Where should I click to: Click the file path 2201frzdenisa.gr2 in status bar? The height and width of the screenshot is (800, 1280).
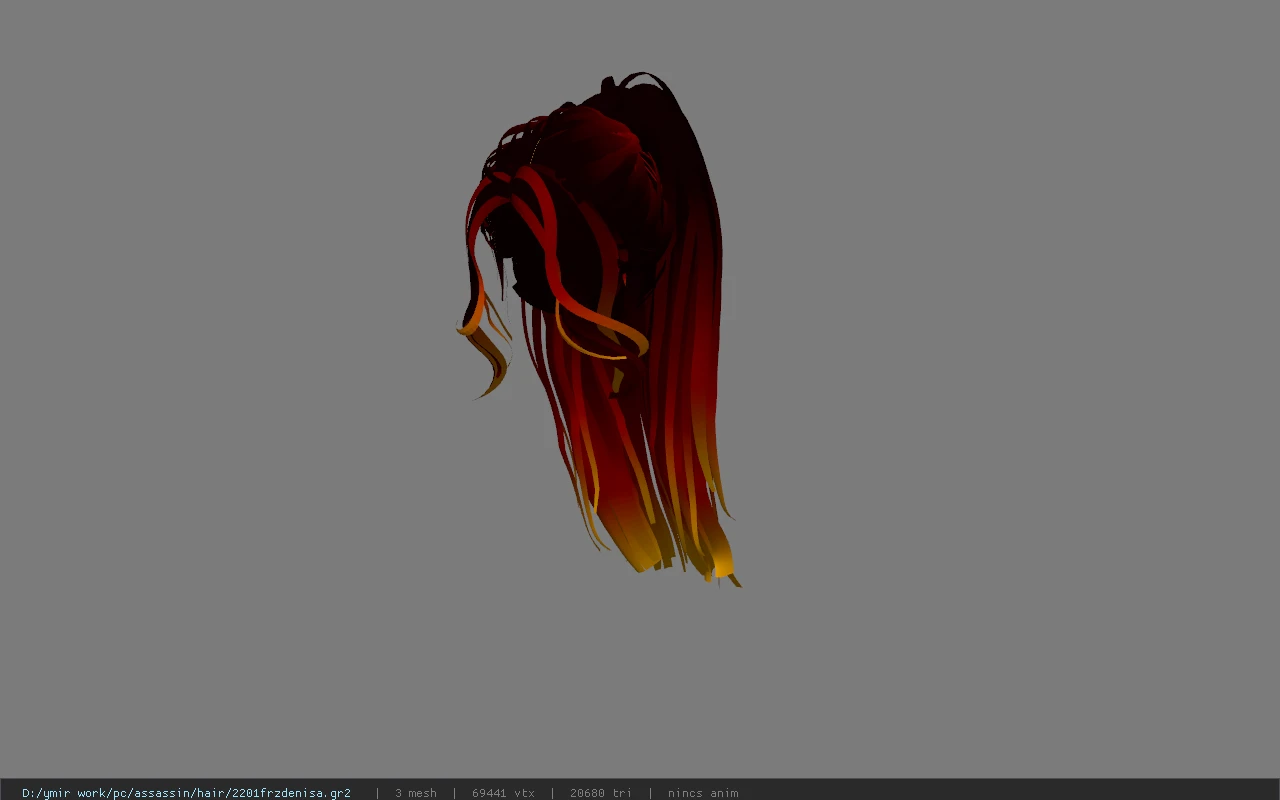pos(186,793)
